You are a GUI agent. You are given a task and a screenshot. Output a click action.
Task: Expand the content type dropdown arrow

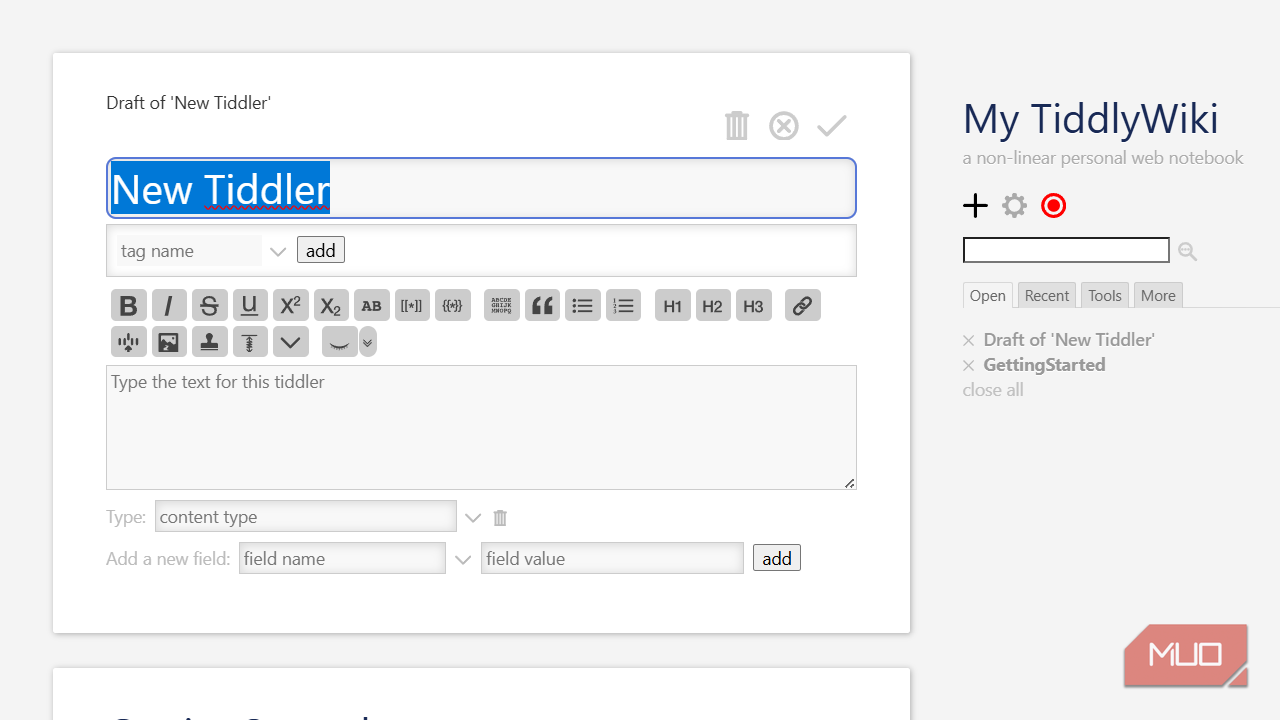[473, 518]
